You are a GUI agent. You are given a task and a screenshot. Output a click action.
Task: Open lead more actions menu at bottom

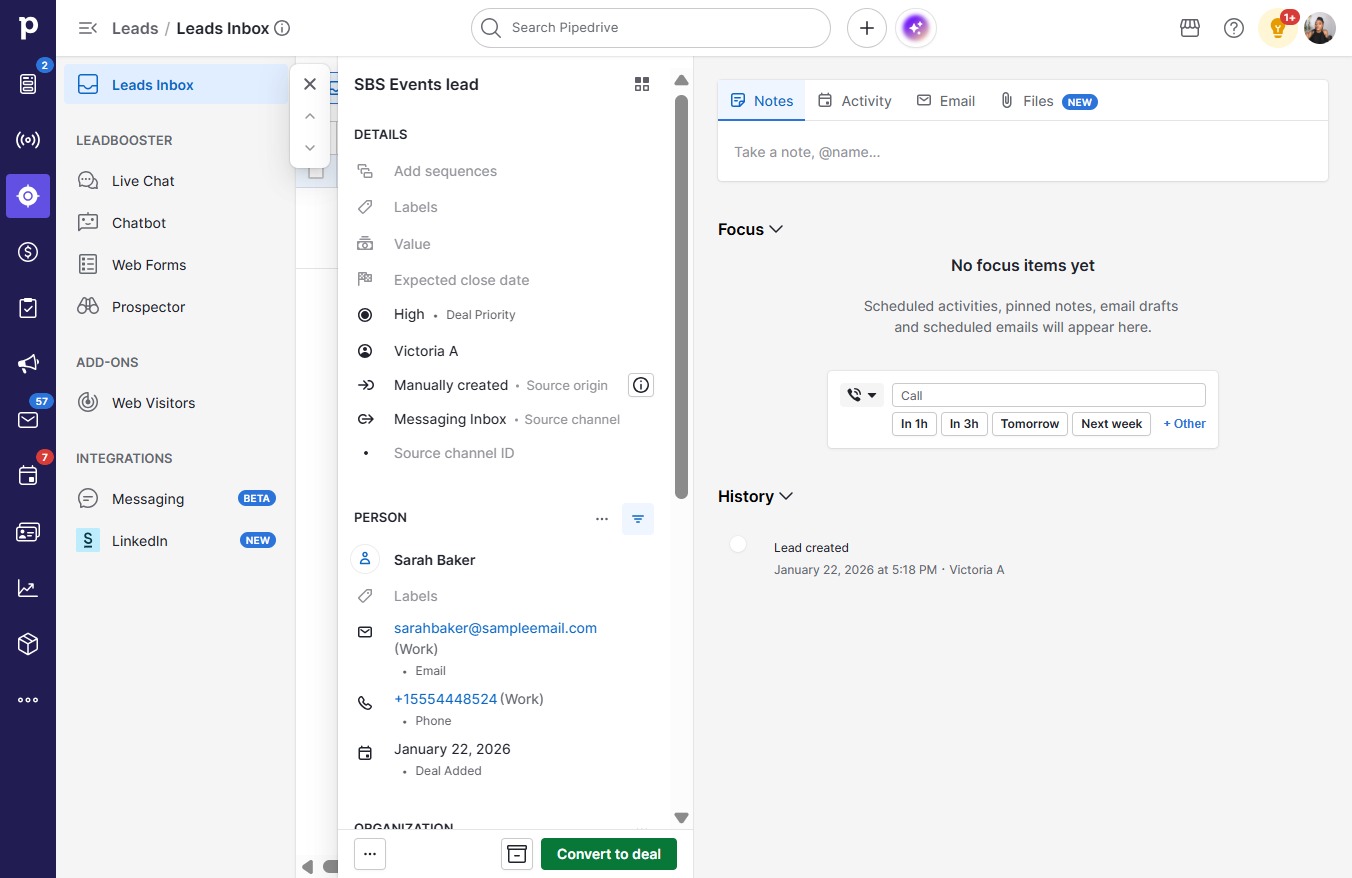pos(370,854)
